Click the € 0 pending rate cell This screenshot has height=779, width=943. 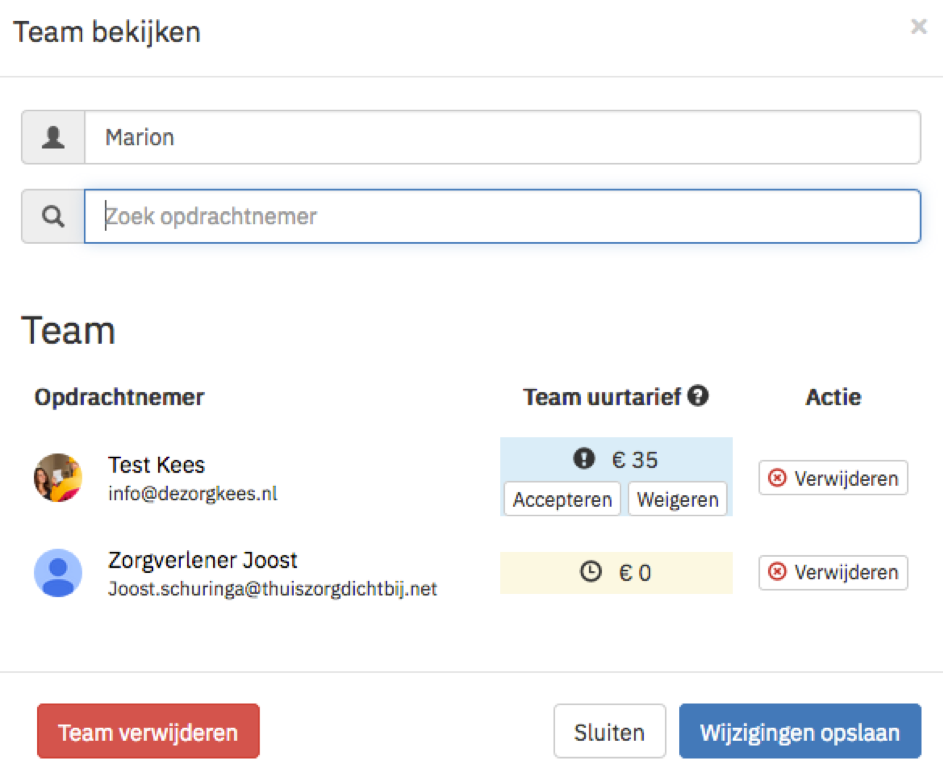(x=616, y=572)
